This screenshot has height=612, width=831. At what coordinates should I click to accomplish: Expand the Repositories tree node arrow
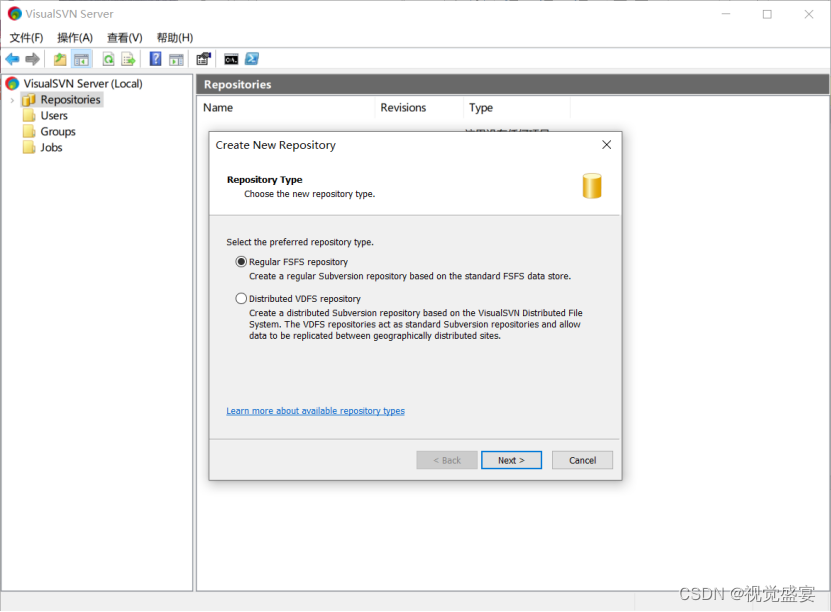[x=12, y=100]
